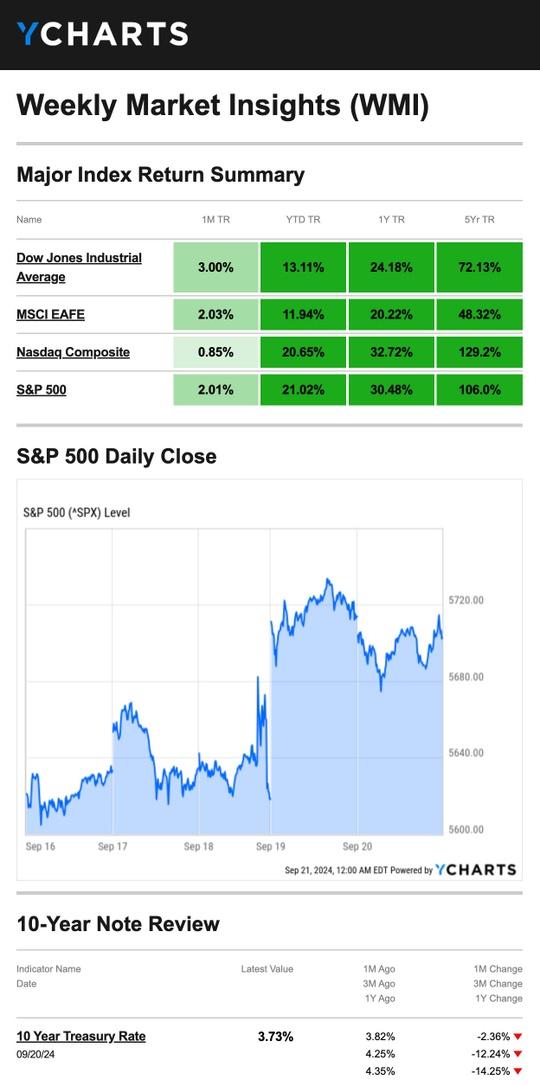This screenshot has width=540, height=1086.
Task: Click the MSCI EAFE 1Y TR 20.22% cell
Action: coord(391,314)
